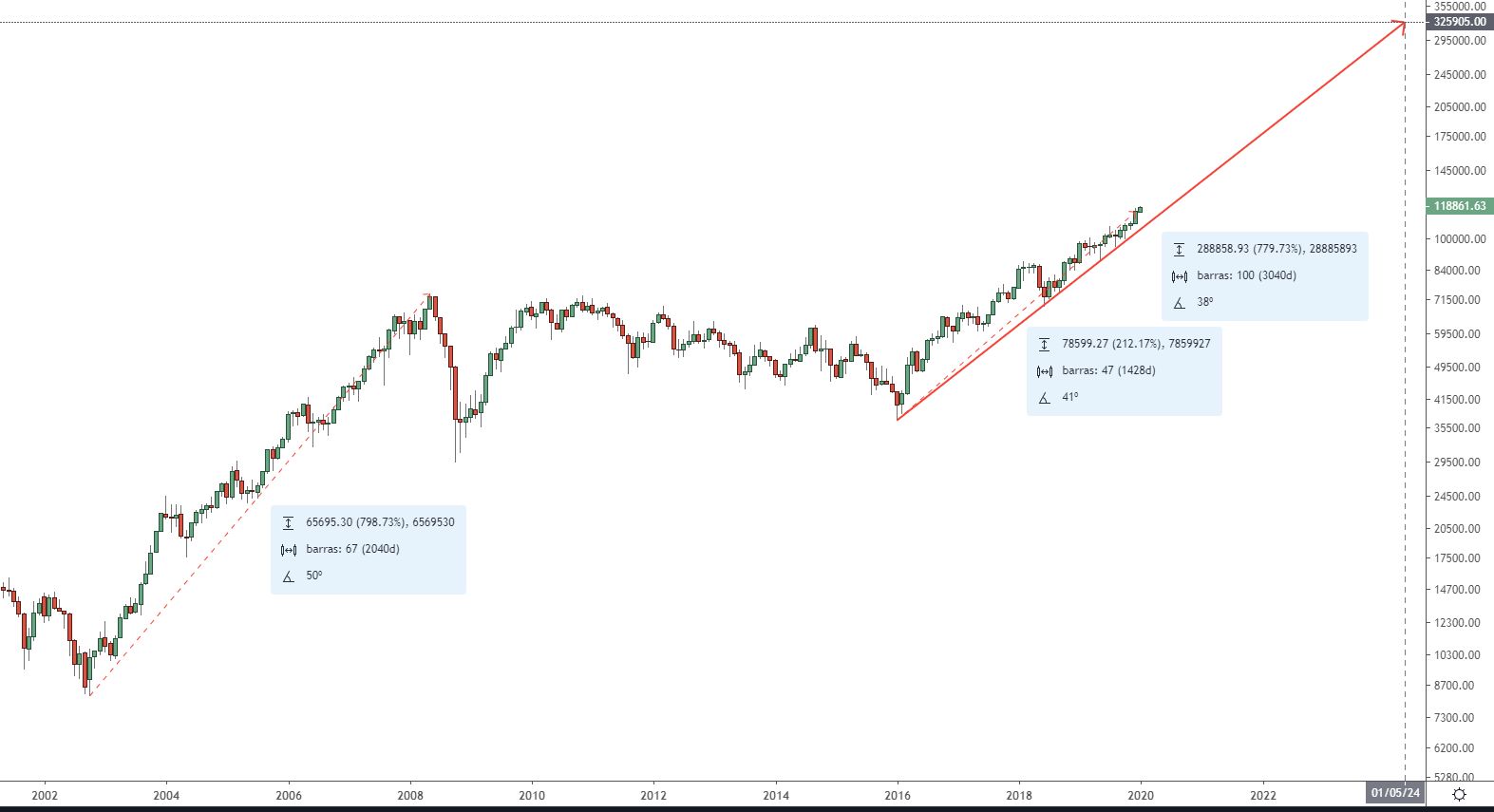Click the 325905.00 crosshair price label
1494x812 pixels.
[x=1460, y=22]
